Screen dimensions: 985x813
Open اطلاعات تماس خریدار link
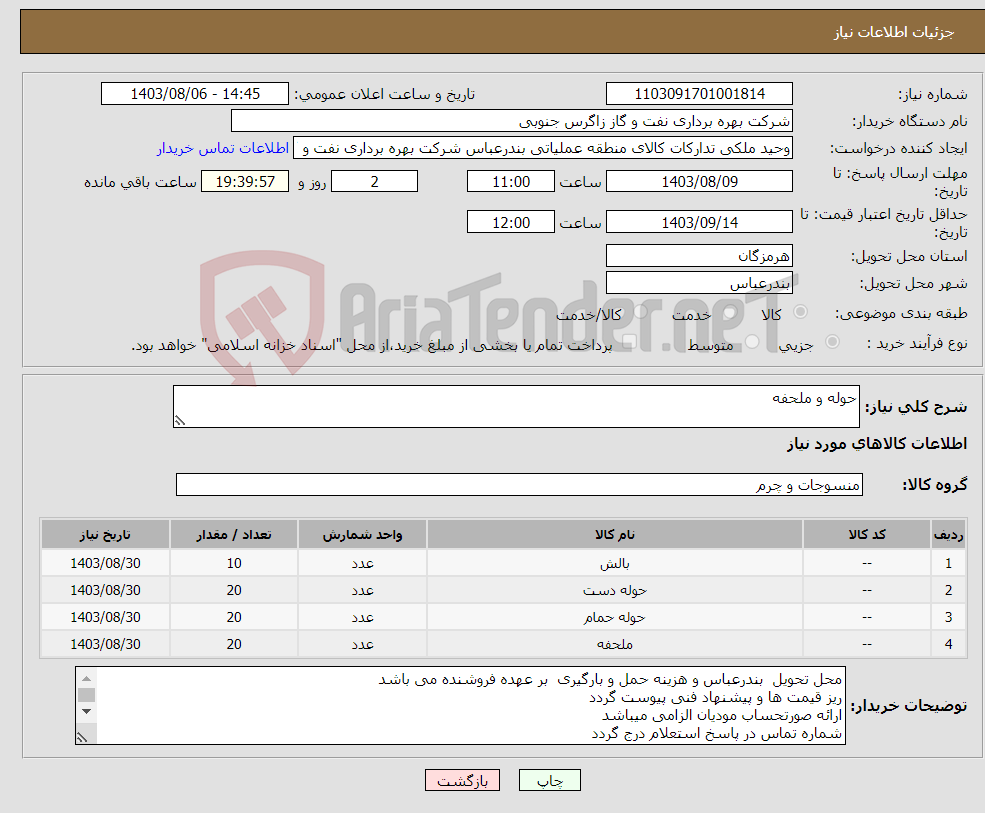point(223,148)
